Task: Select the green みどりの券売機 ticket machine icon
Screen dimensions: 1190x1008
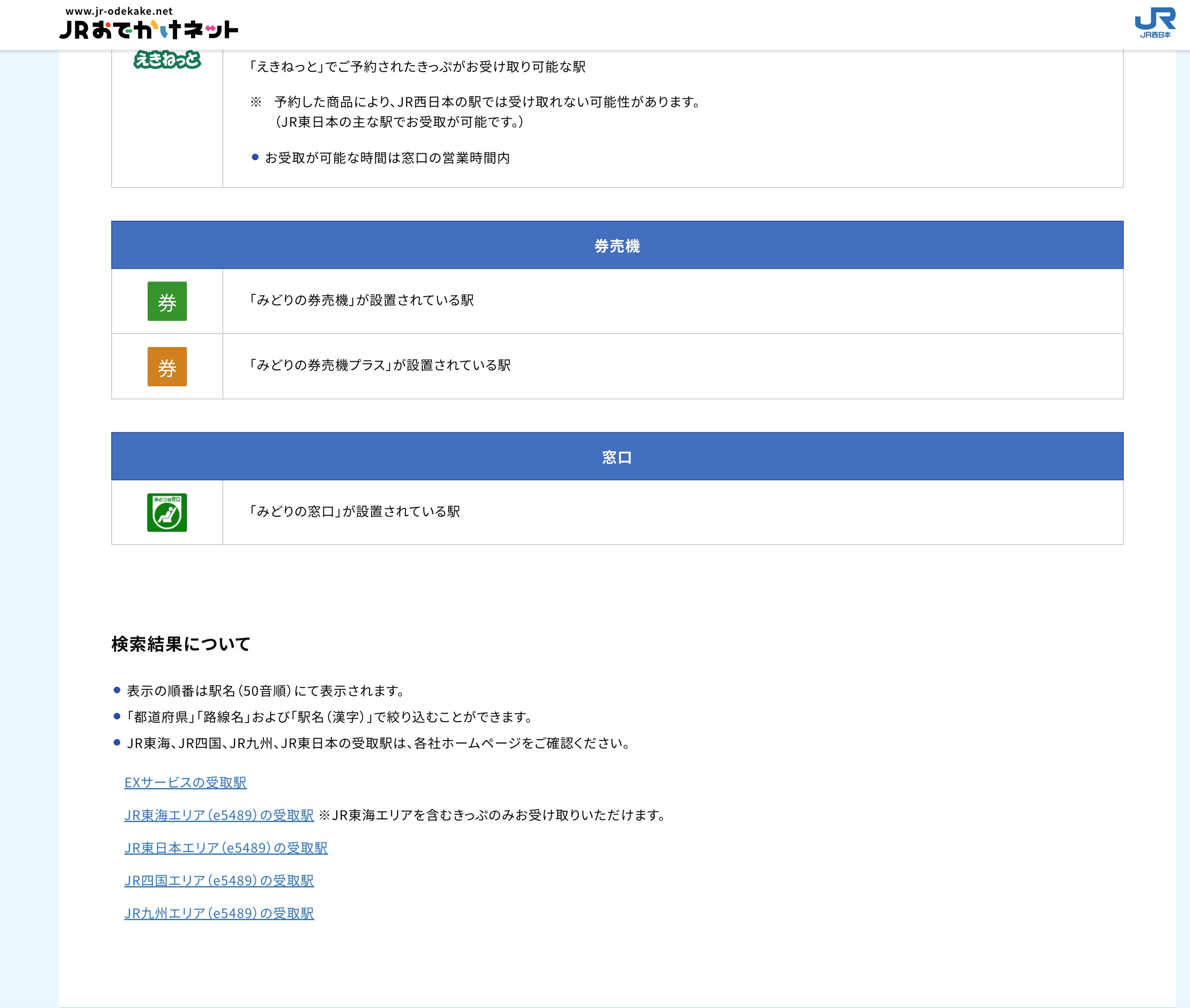Action: pyautogui.click(x=167, y=301)
